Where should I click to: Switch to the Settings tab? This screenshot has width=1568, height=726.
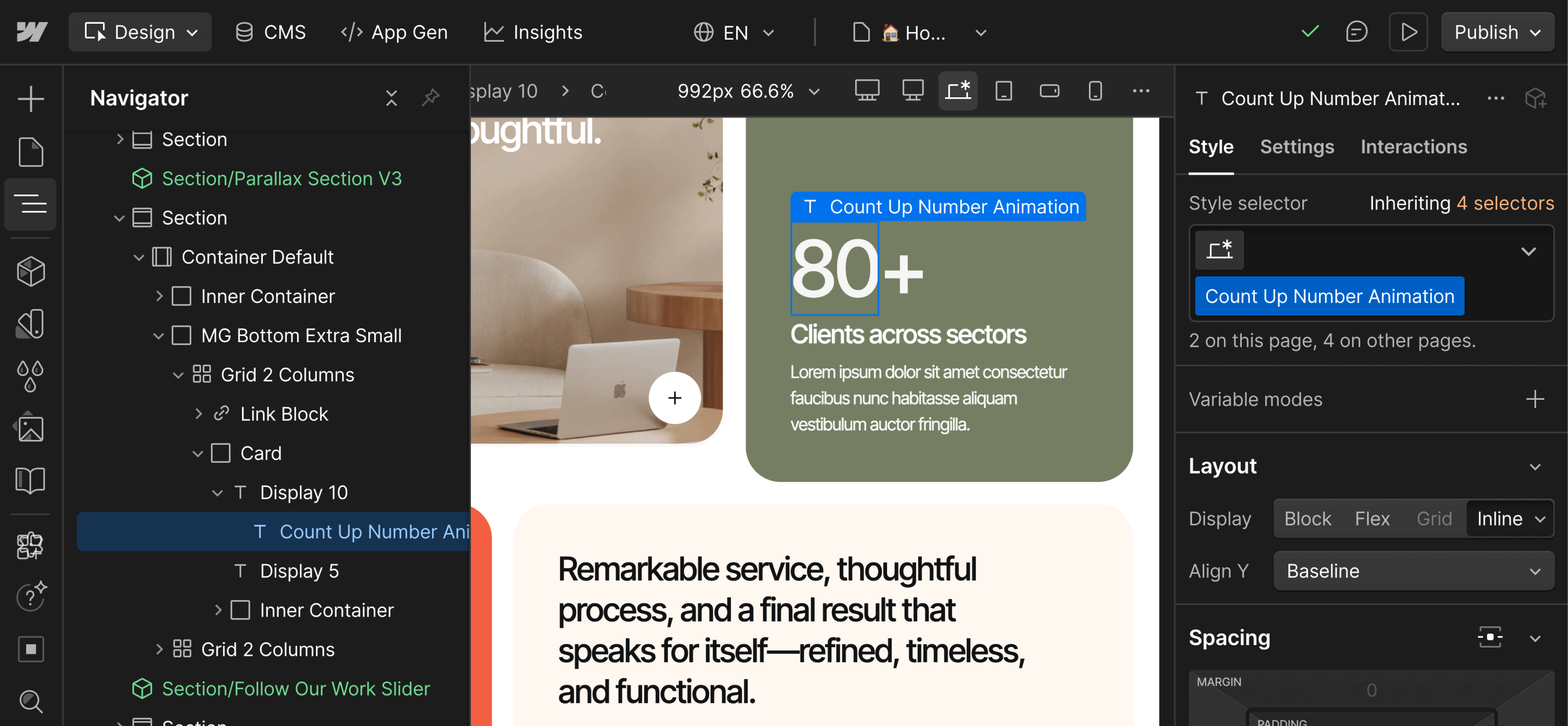pyautogui.click(x=1297, y=147)
